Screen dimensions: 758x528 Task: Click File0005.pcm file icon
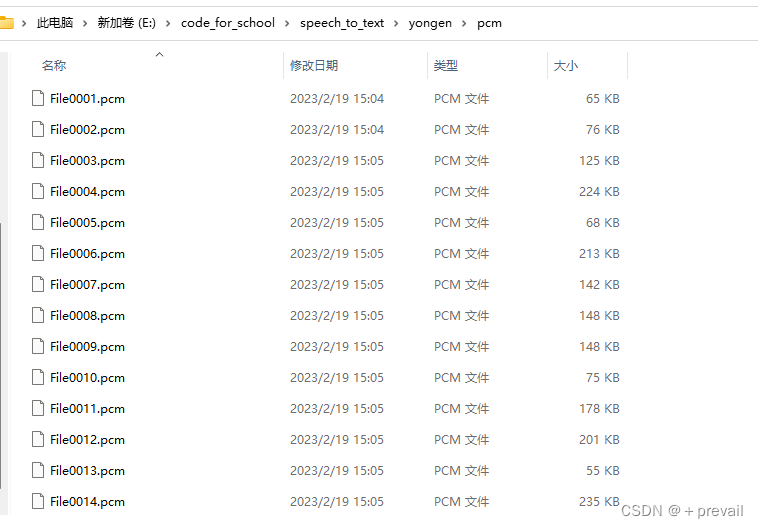38,222
